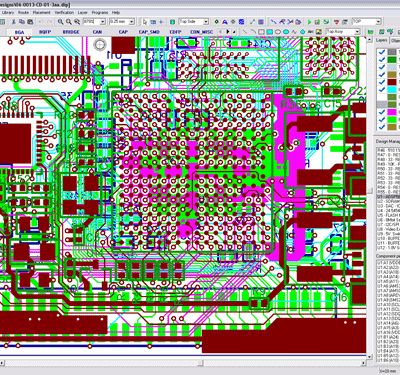Select the filled polygon shape tool

pos(303,32)
